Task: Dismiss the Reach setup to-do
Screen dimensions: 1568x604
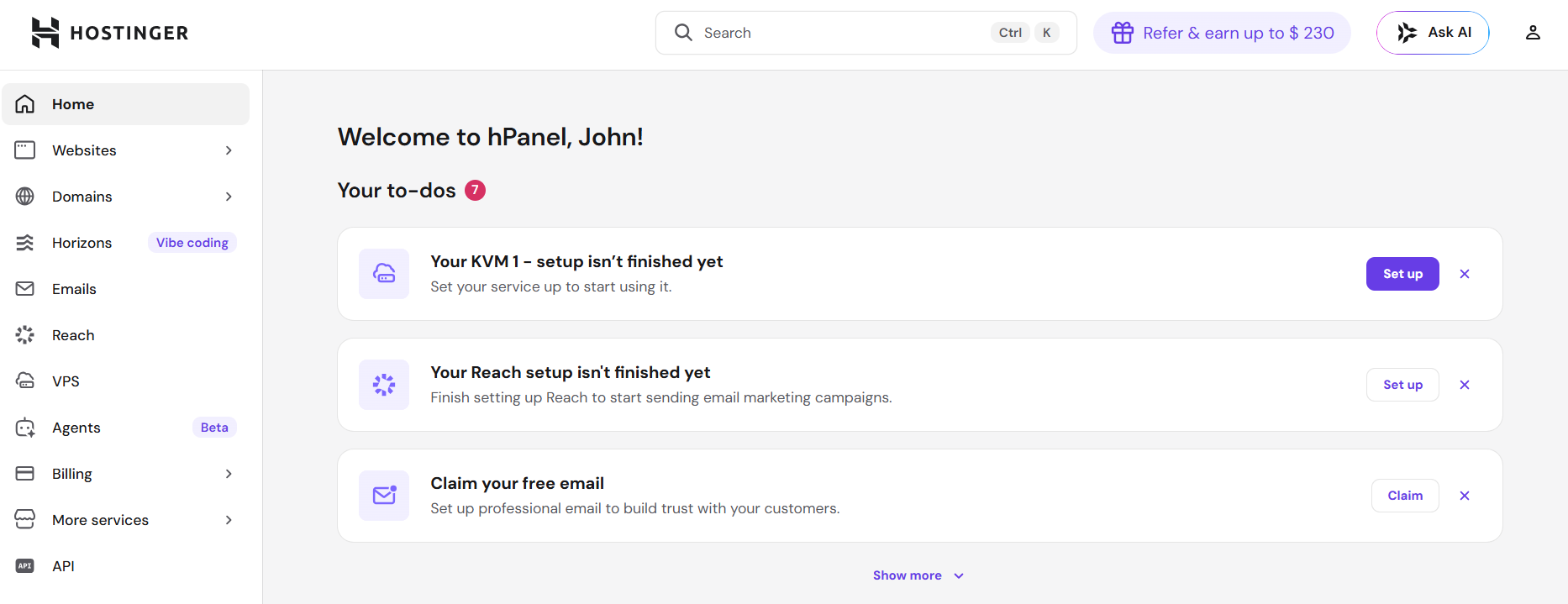Action: 1465,385
